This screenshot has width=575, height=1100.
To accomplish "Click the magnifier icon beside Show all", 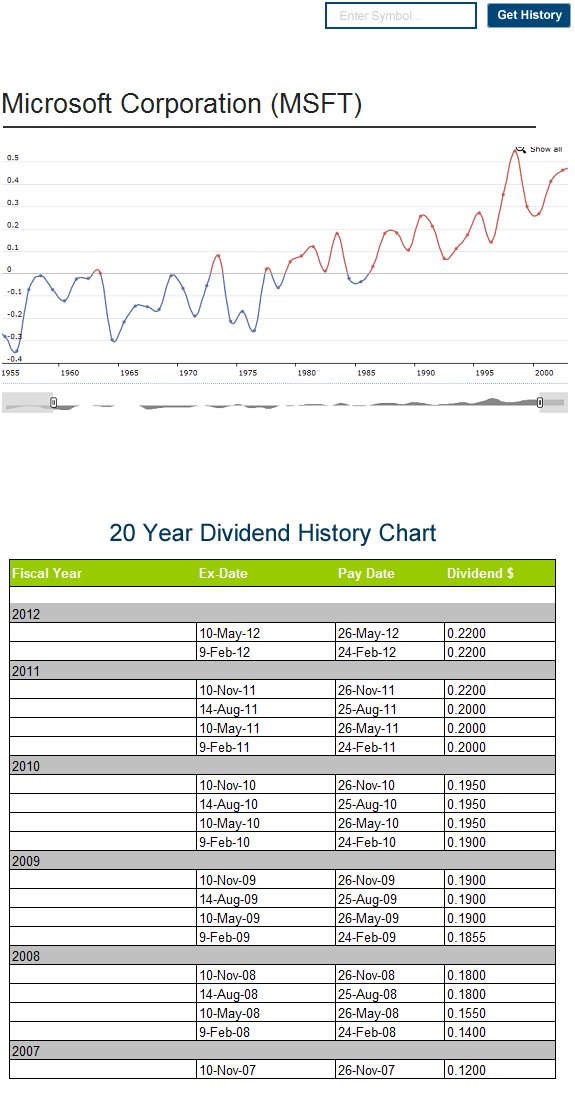I will [520, 149].
